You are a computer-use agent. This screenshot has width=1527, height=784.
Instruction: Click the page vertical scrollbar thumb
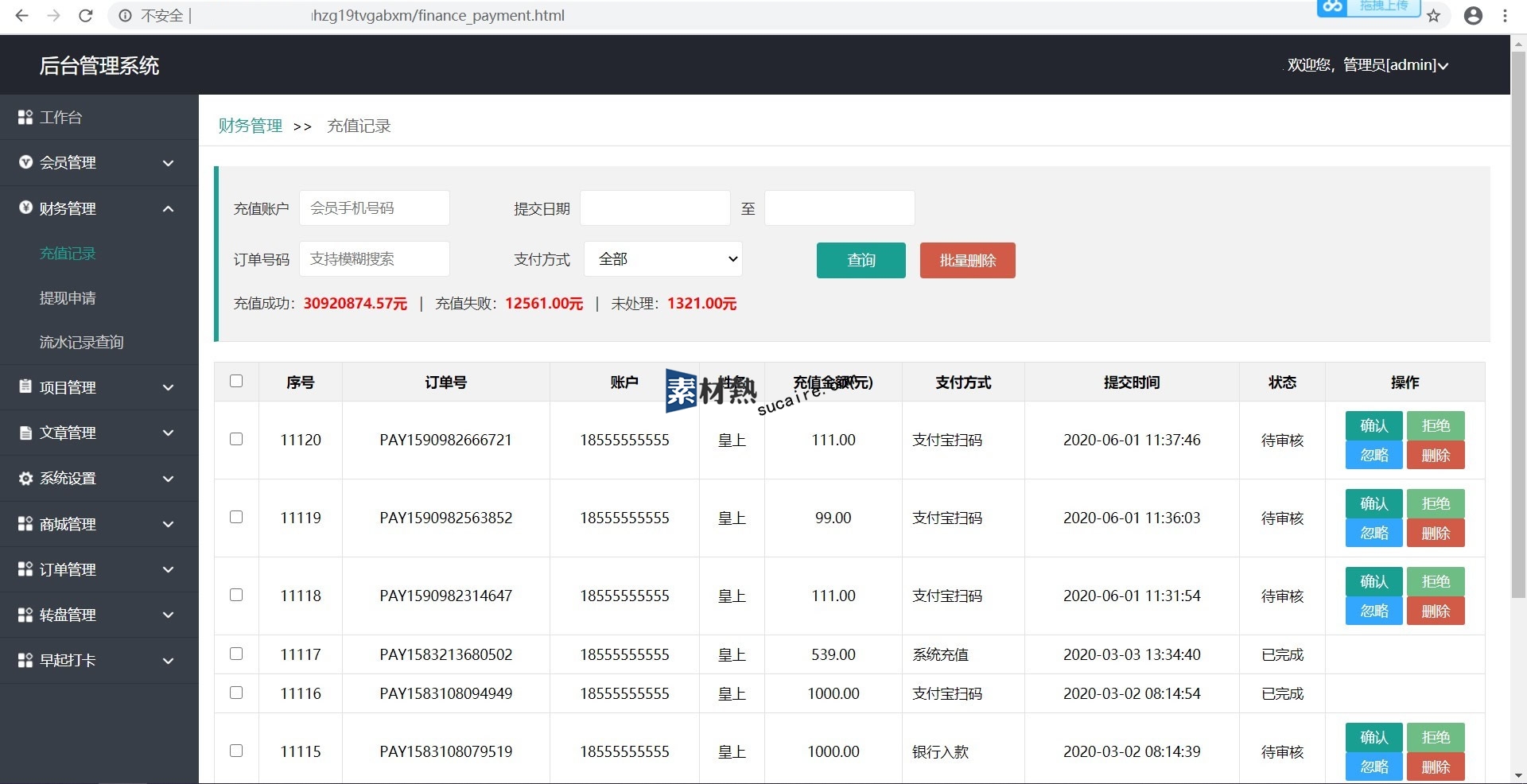[x=1518, y=324]
